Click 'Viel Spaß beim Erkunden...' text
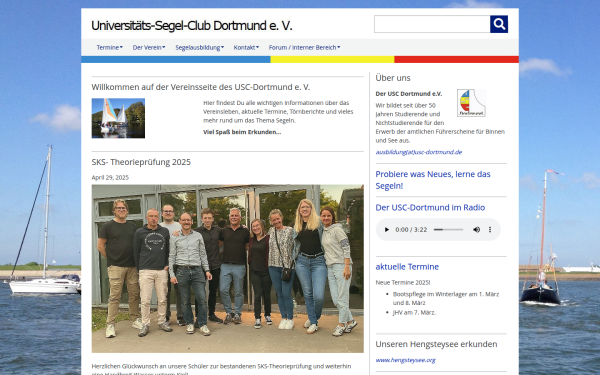This screenshot has height=375, width=600. (242, 132)
